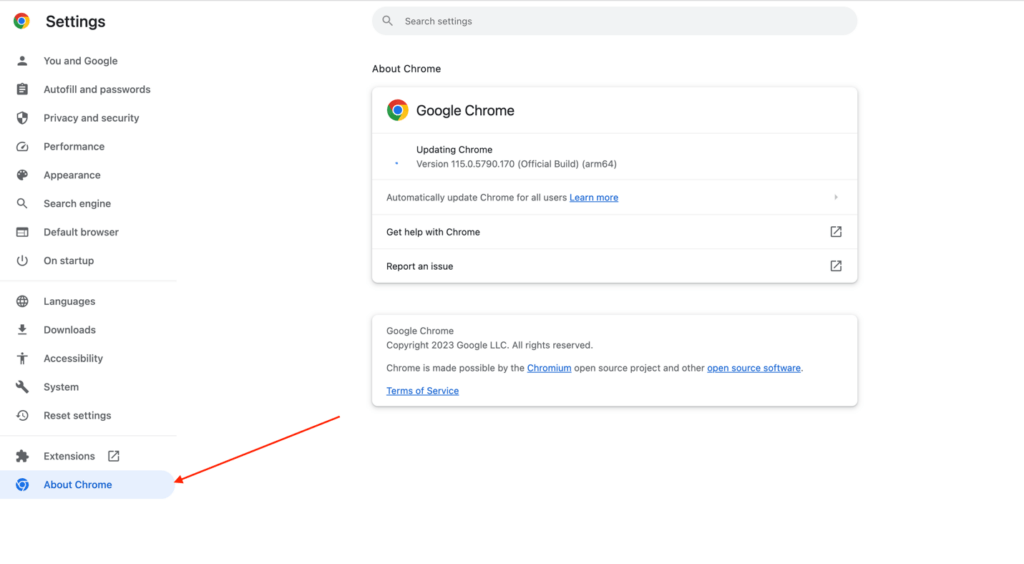
Task: Open the Chromium link
Action: click(549, 368)
